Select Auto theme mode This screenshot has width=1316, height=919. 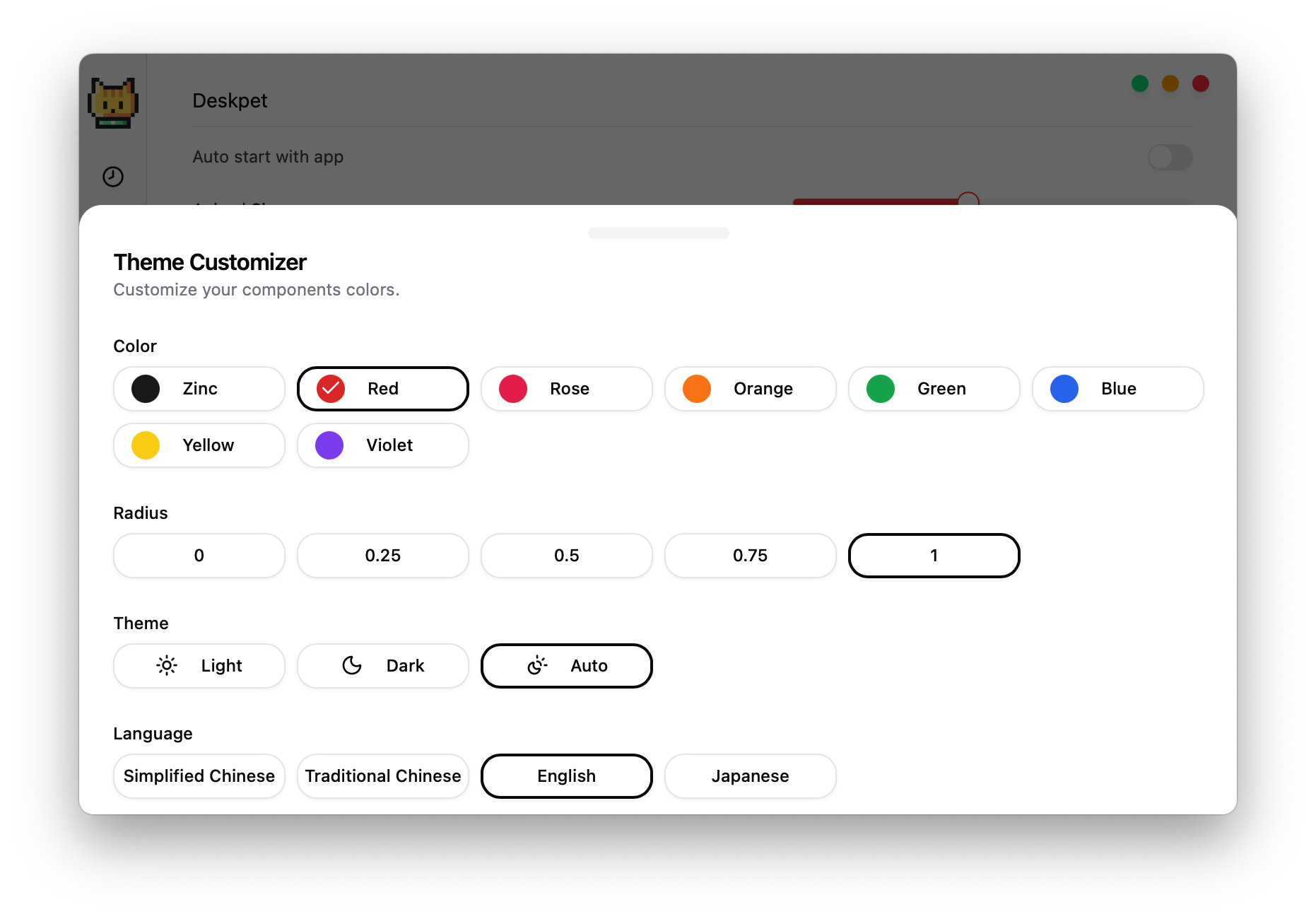tap(567, 666)
